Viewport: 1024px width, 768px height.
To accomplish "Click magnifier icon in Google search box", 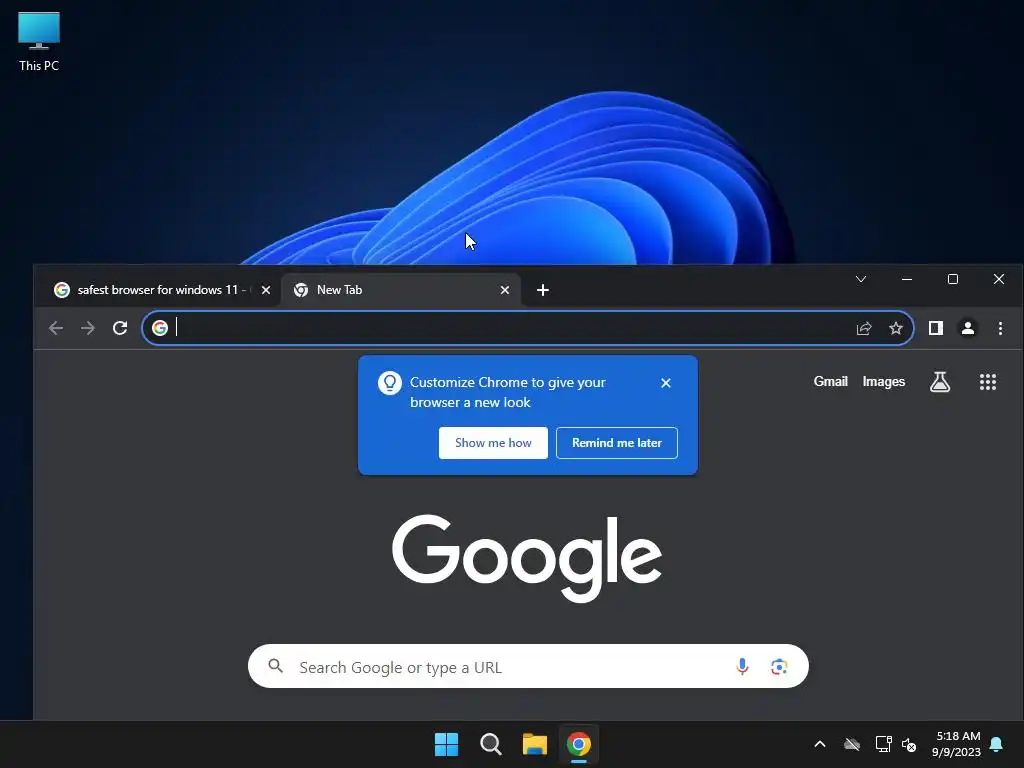I will (x=276, y=666).
